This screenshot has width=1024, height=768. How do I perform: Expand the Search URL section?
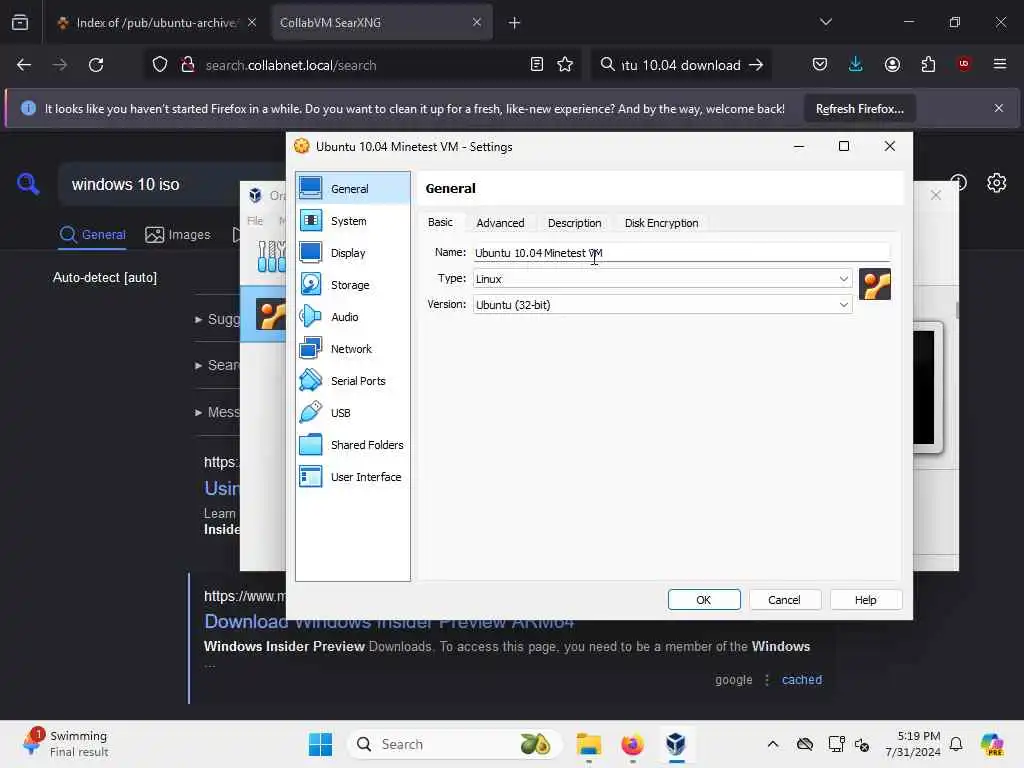[x=217, y=365]
